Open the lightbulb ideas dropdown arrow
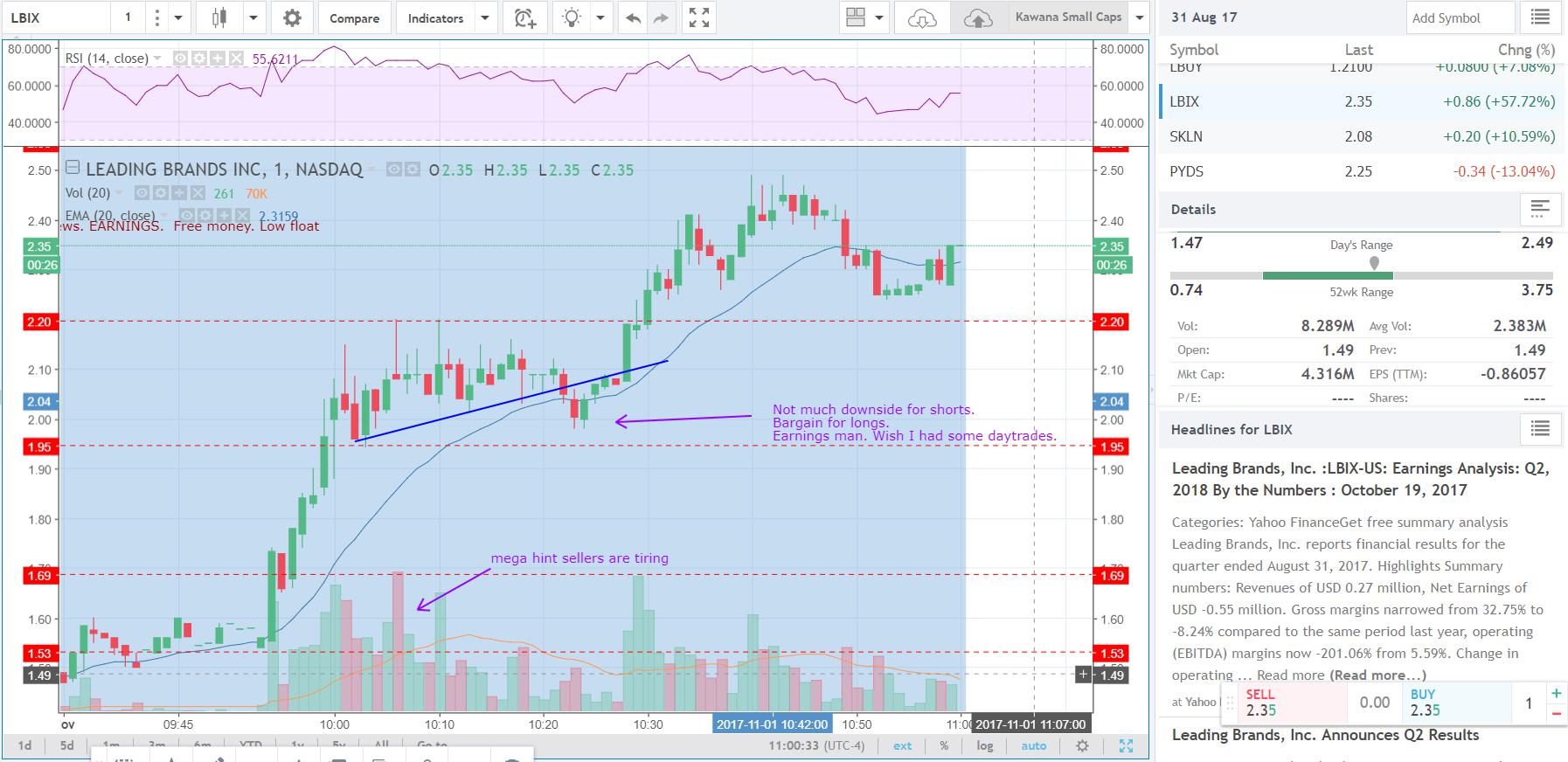 600,17
